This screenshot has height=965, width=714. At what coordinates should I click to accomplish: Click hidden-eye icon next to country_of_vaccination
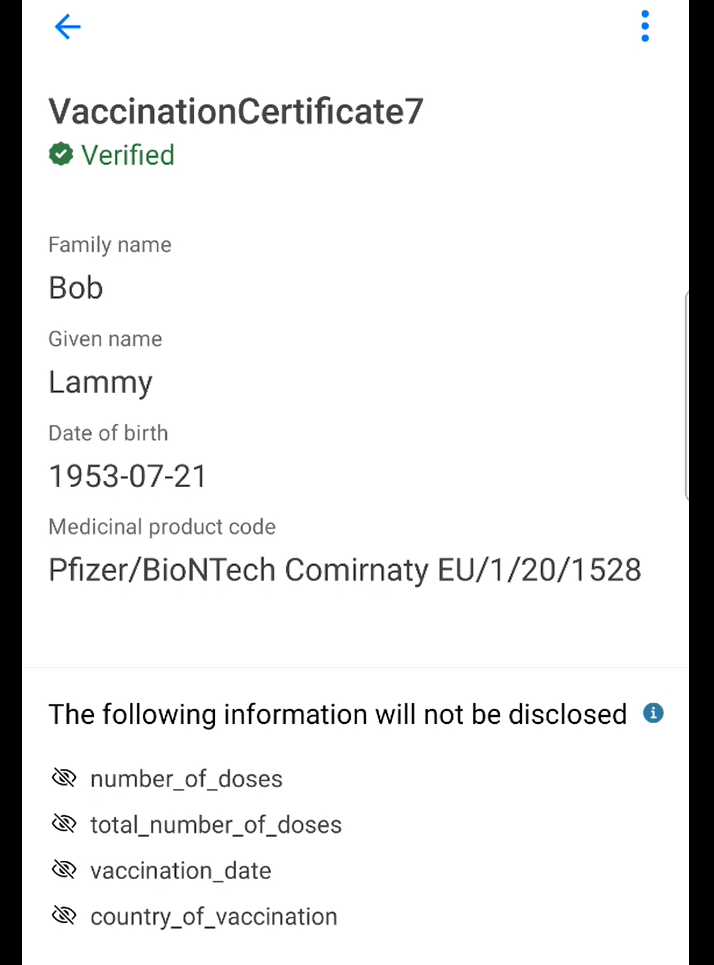click(x=64, y=916)
